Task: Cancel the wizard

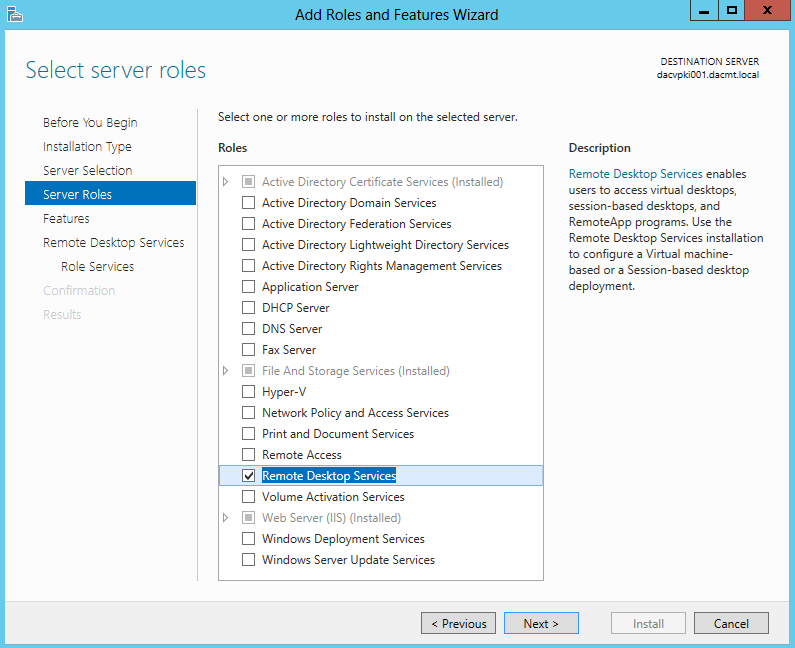Action: 731,623
